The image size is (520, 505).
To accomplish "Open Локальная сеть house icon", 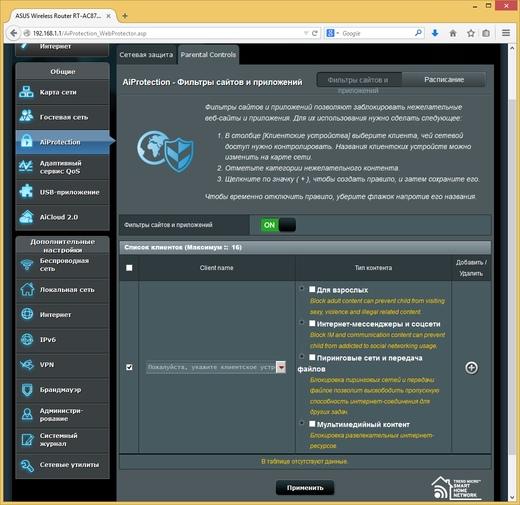I will (27, 289).
